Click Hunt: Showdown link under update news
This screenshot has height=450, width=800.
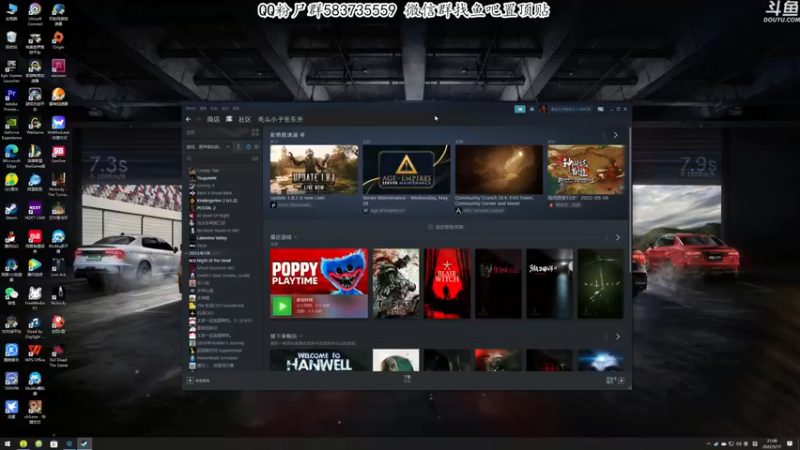tap(294, 205)
